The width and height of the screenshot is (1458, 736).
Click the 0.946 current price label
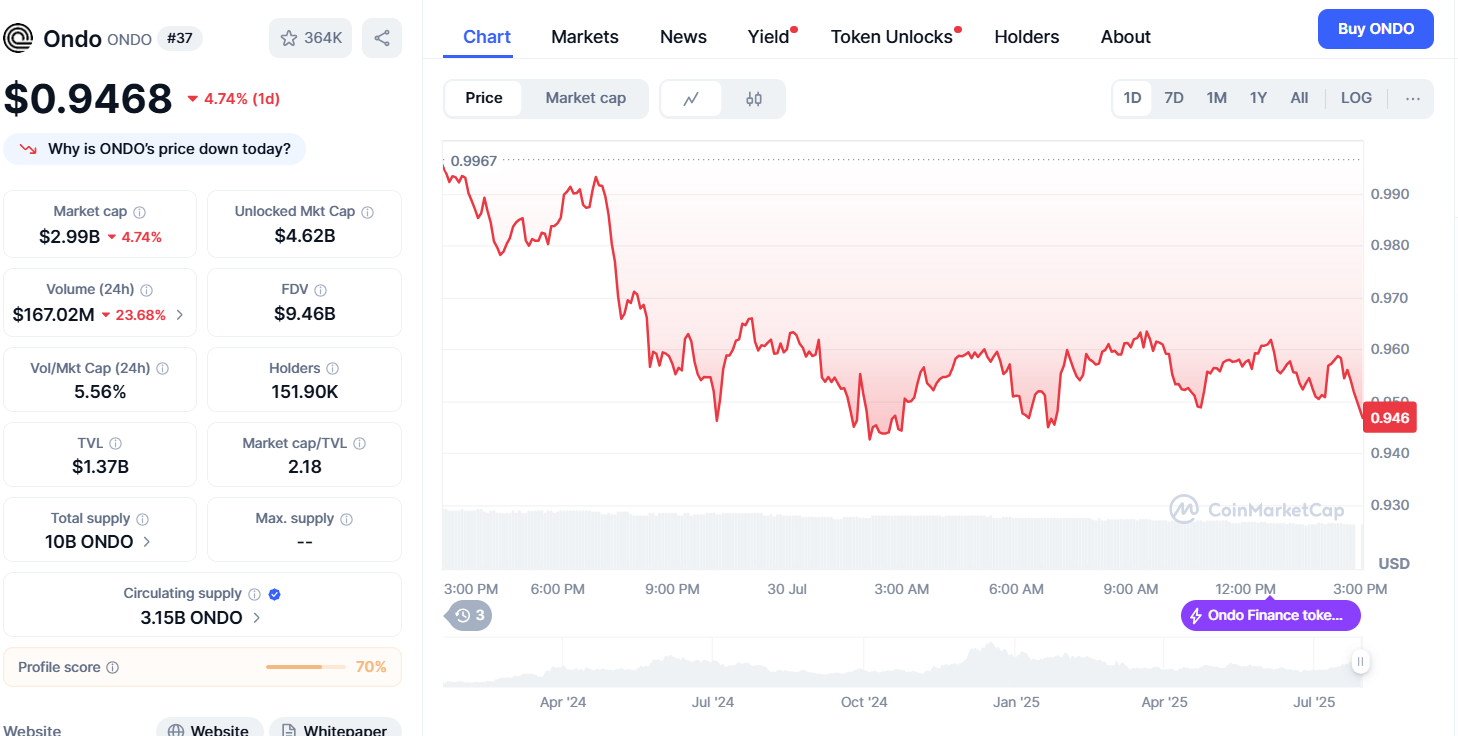pos(1390,418)
